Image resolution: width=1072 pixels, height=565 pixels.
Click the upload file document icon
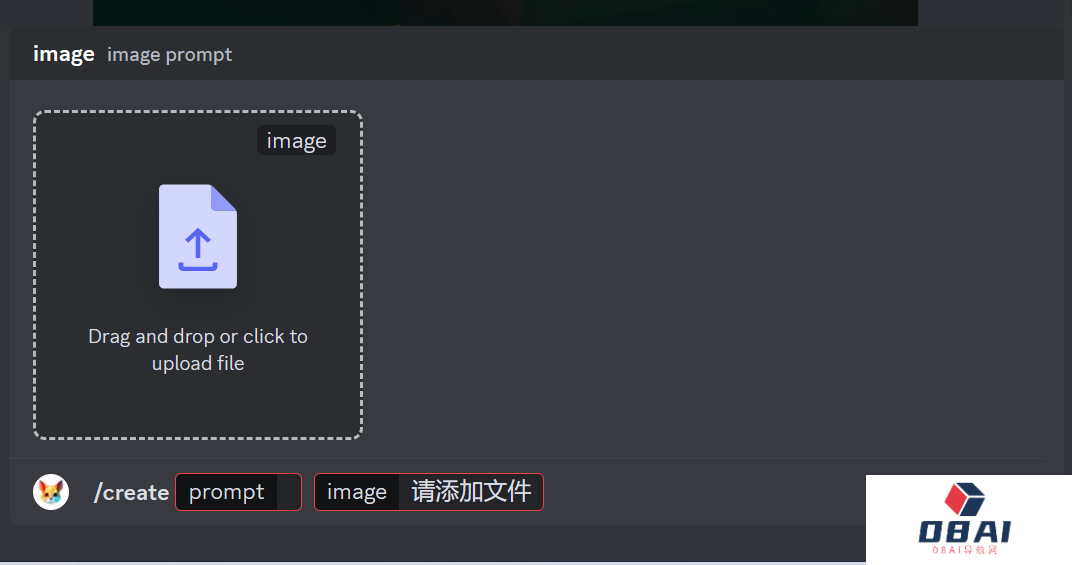(x=198, y=236)
